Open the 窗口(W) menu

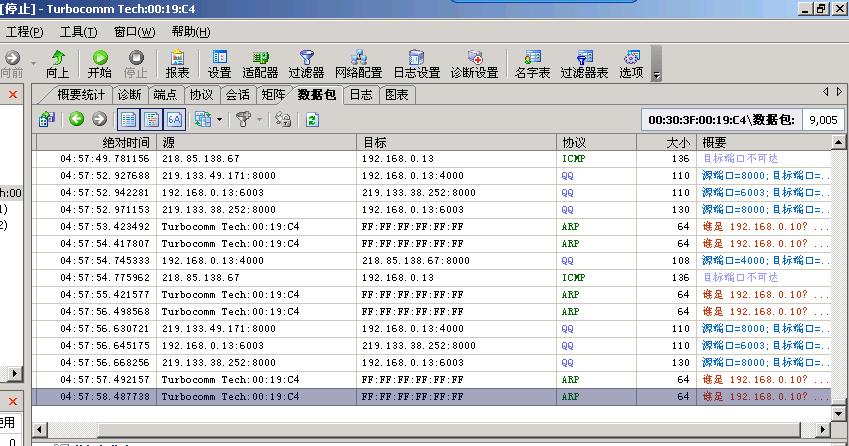[x=134, y=32]
